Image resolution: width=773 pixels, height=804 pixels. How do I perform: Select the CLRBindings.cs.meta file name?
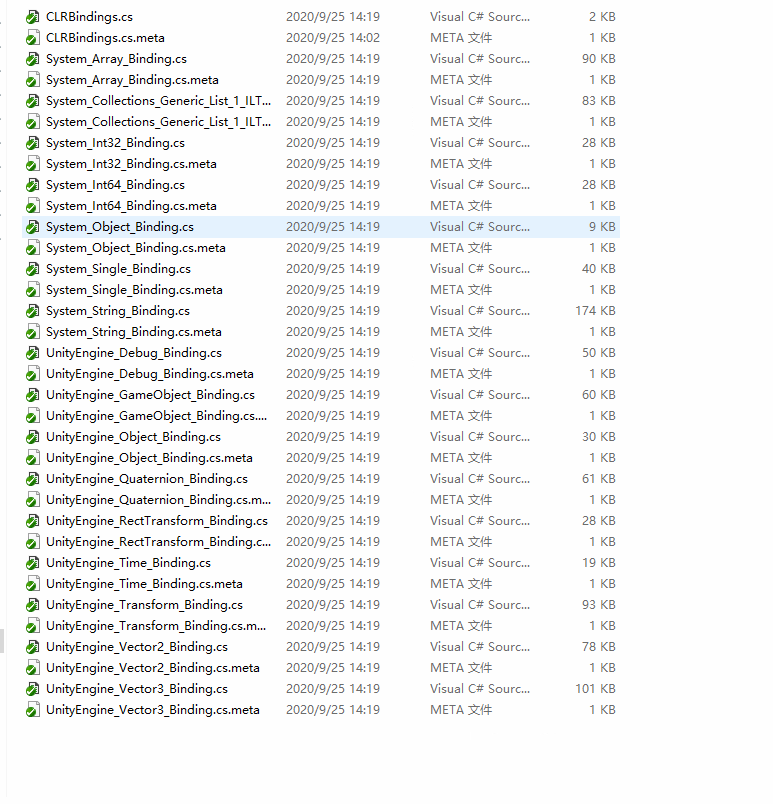point(105,38)
